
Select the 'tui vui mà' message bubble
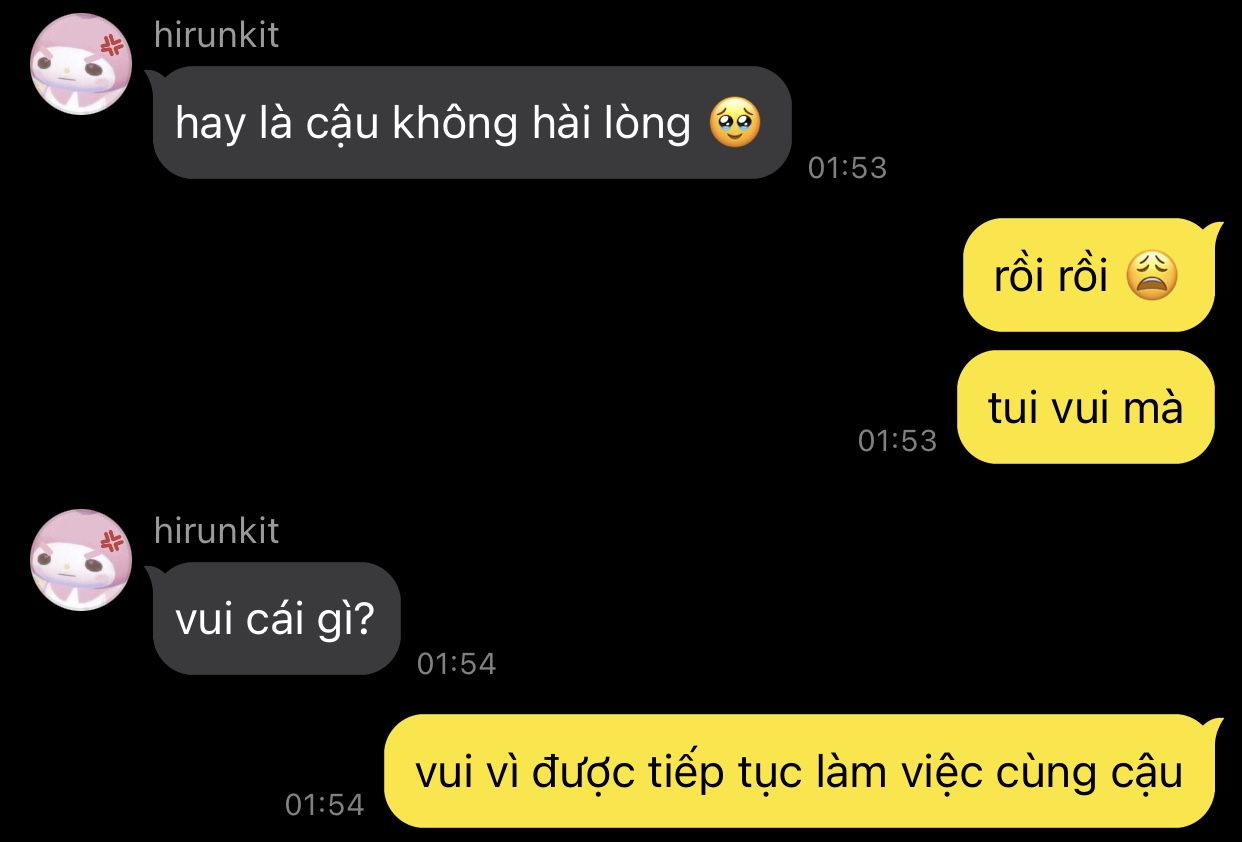pyautogui.click(x=1086, y=407)
